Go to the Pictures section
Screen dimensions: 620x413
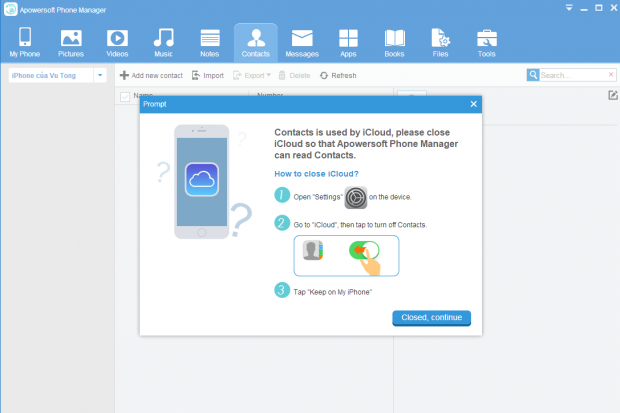pyautogui.click(x=70, y=43)
